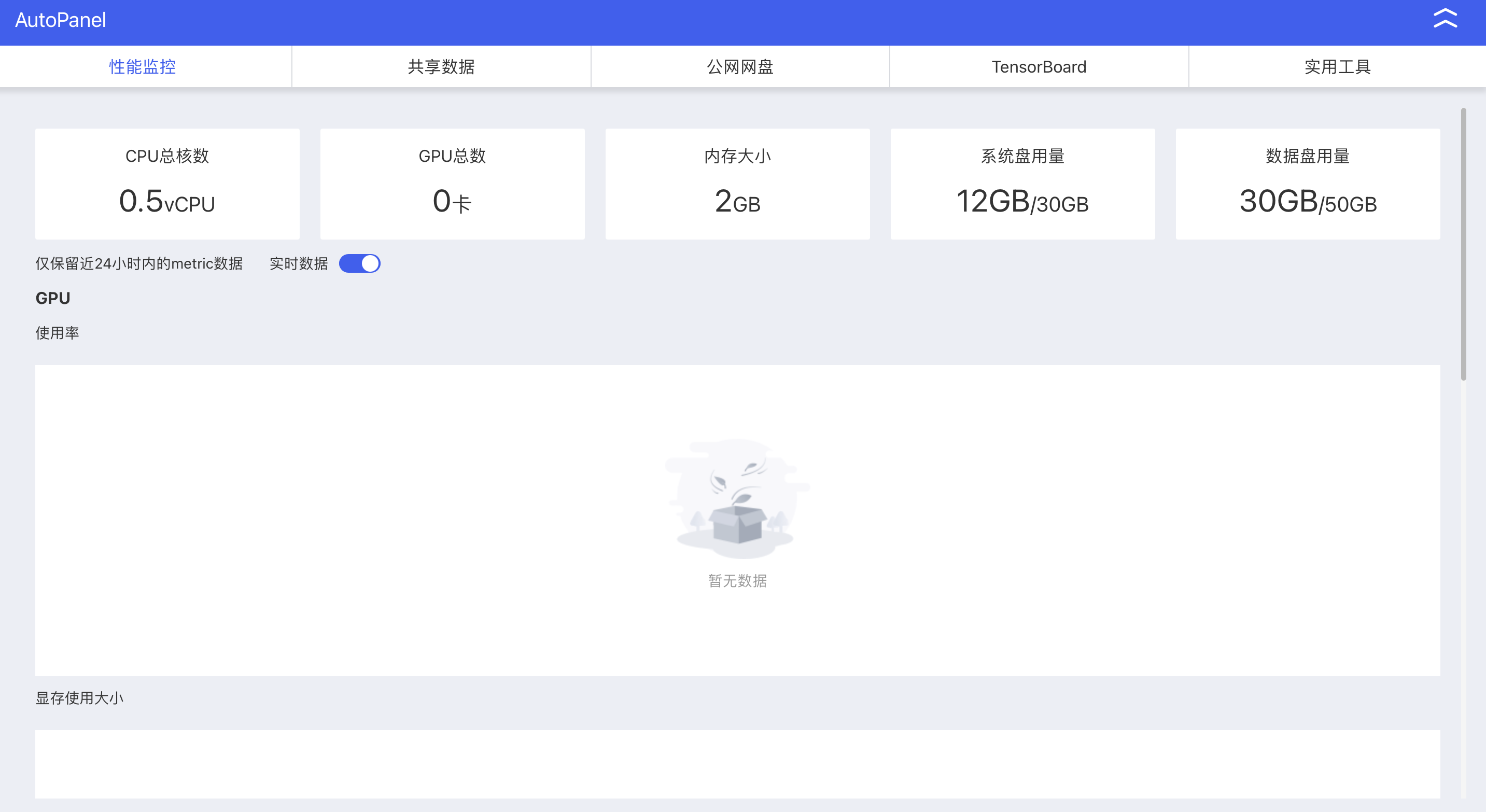
Task: Click the GPU section heading
Action: (53, 298)
